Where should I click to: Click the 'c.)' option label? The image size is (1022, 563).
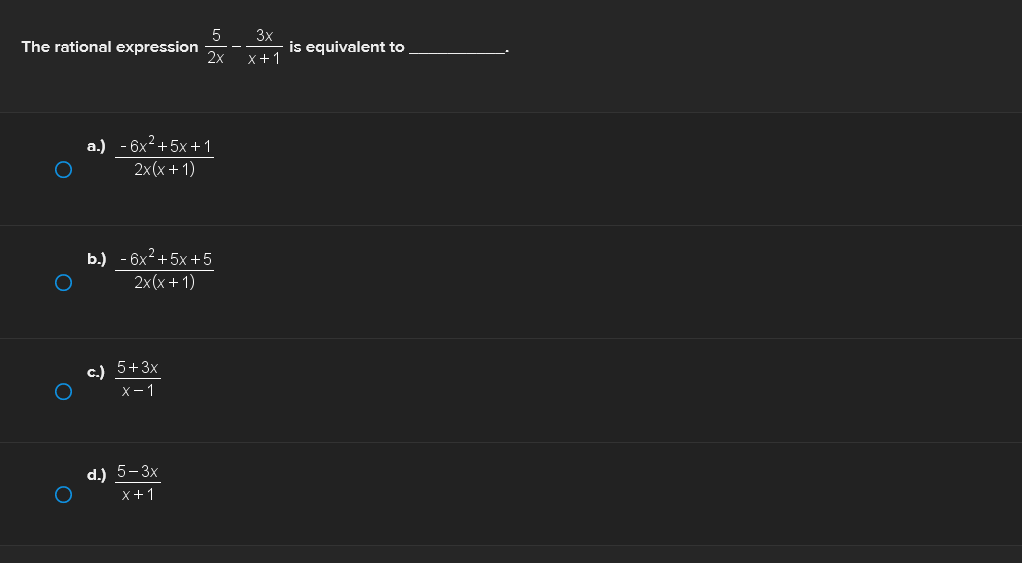coord(96,373)
